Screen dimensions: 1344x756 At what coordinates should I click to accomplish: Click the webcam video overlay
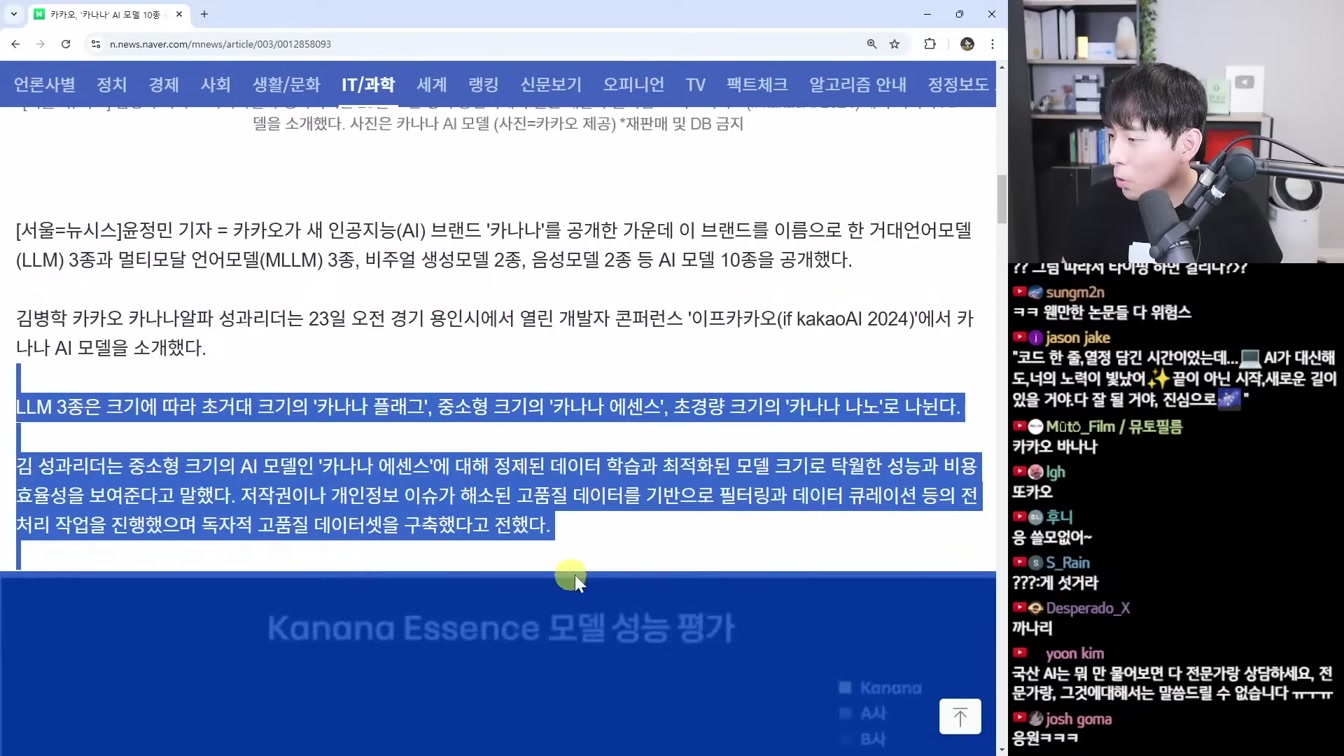(x=1176, y=131)
